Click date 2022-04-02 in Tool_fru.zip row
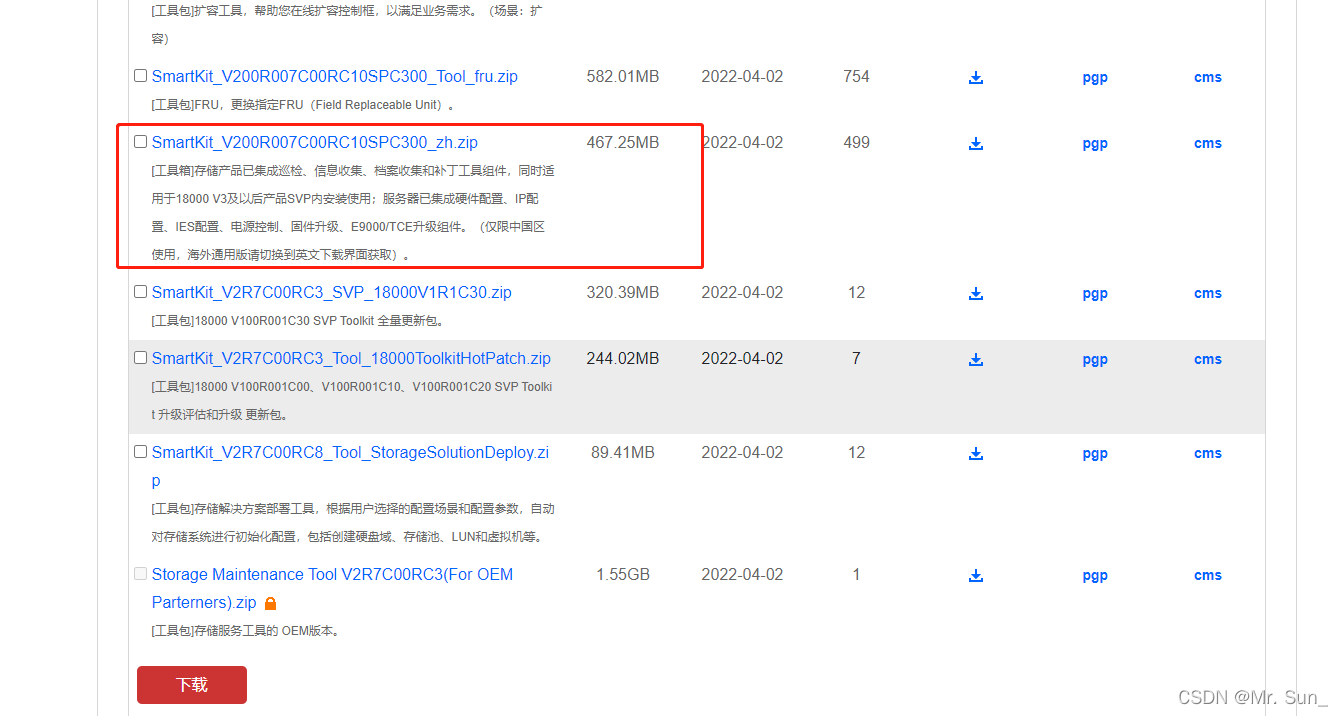Image resolution: width=1343 pixels, height=716 pixels. 743,77
